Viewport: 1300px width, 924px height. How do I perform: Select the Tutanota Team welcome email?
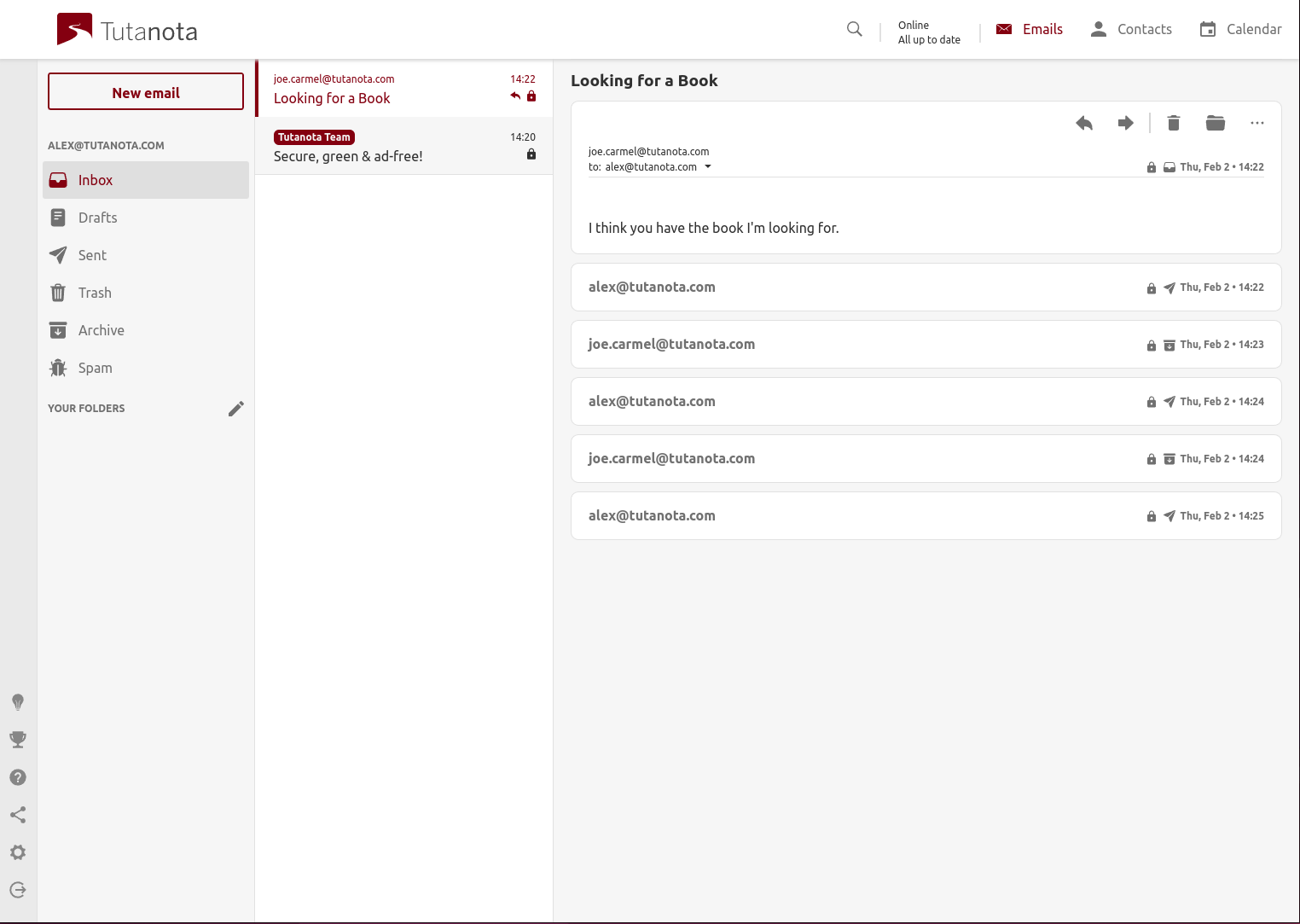(x=404, y=147)
